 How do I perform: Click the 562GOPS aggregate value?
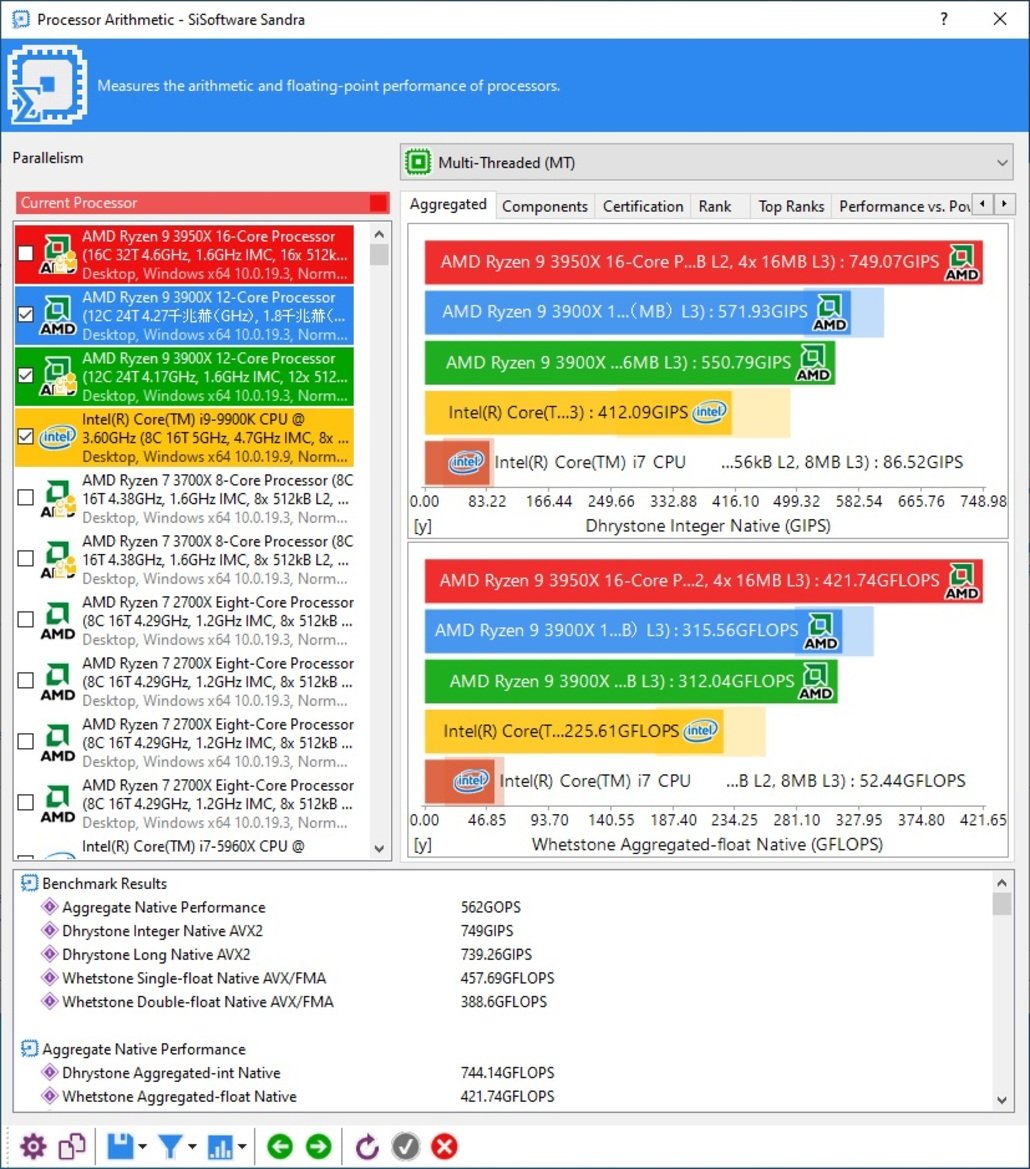point(490,907)
